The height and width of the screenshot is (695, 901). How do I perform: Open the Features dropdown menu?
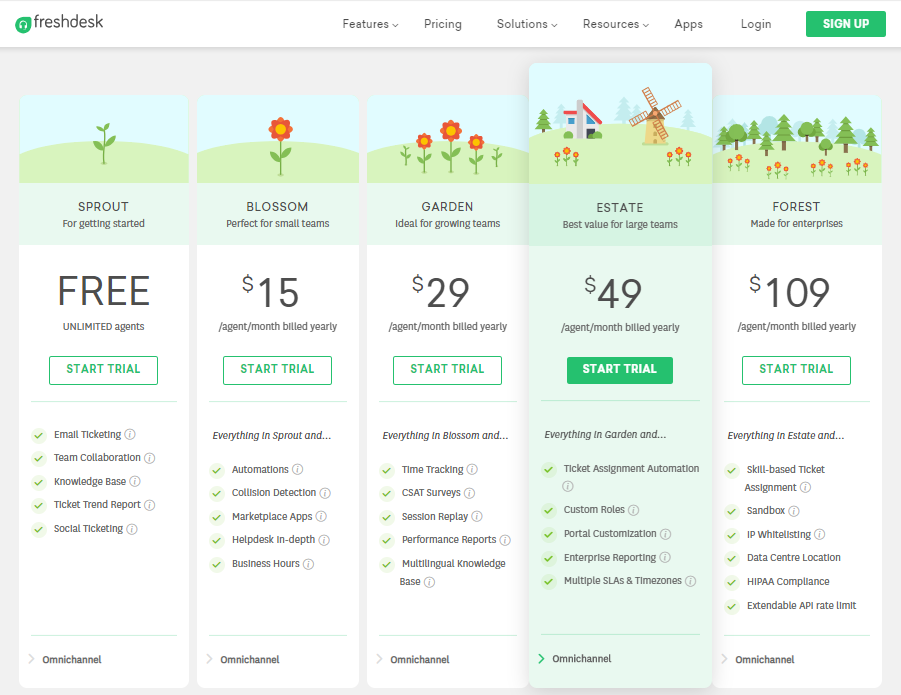370,24
